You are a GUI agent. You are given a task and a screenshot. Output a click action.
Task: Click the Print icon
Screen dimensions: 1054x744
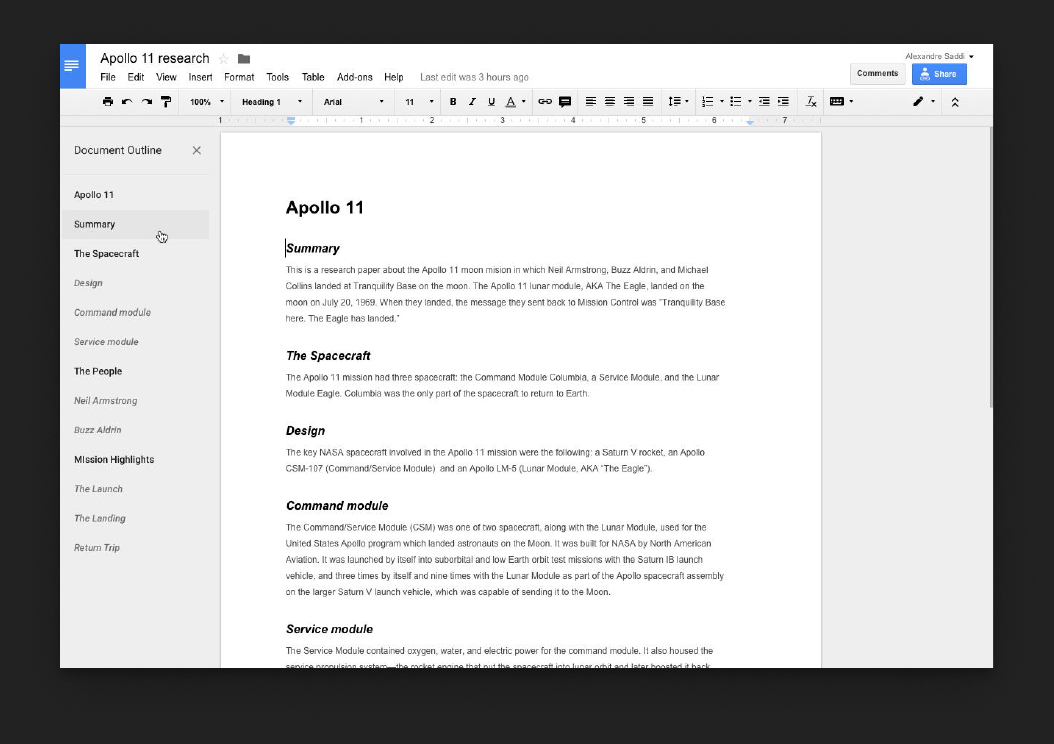pos(108,101)
